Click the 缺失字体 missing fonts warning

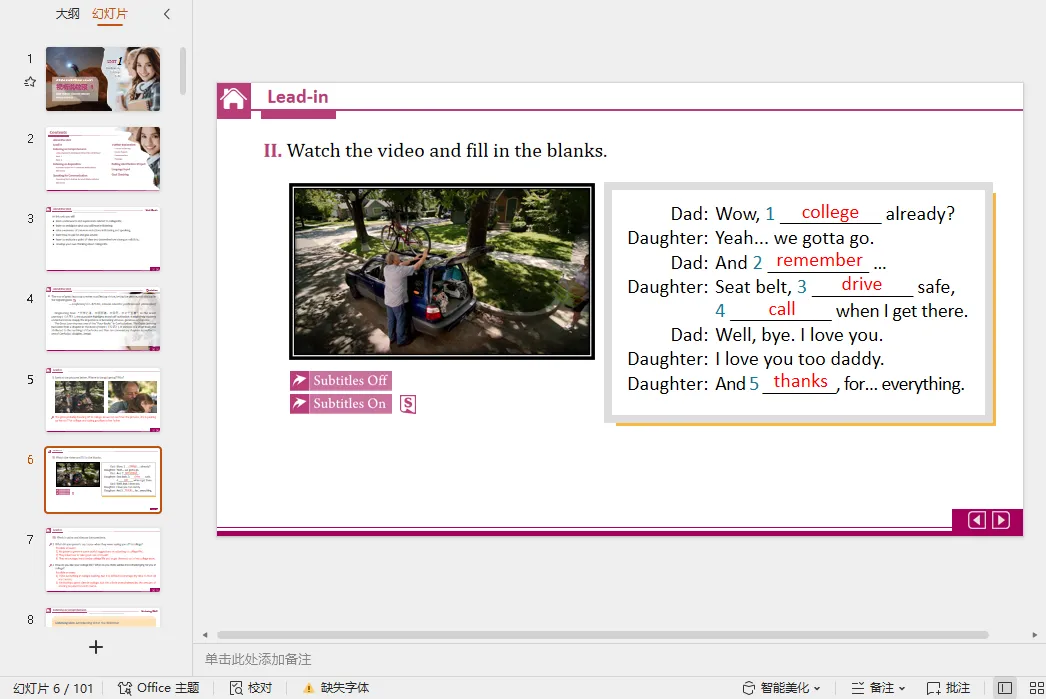tap(336, 688)
